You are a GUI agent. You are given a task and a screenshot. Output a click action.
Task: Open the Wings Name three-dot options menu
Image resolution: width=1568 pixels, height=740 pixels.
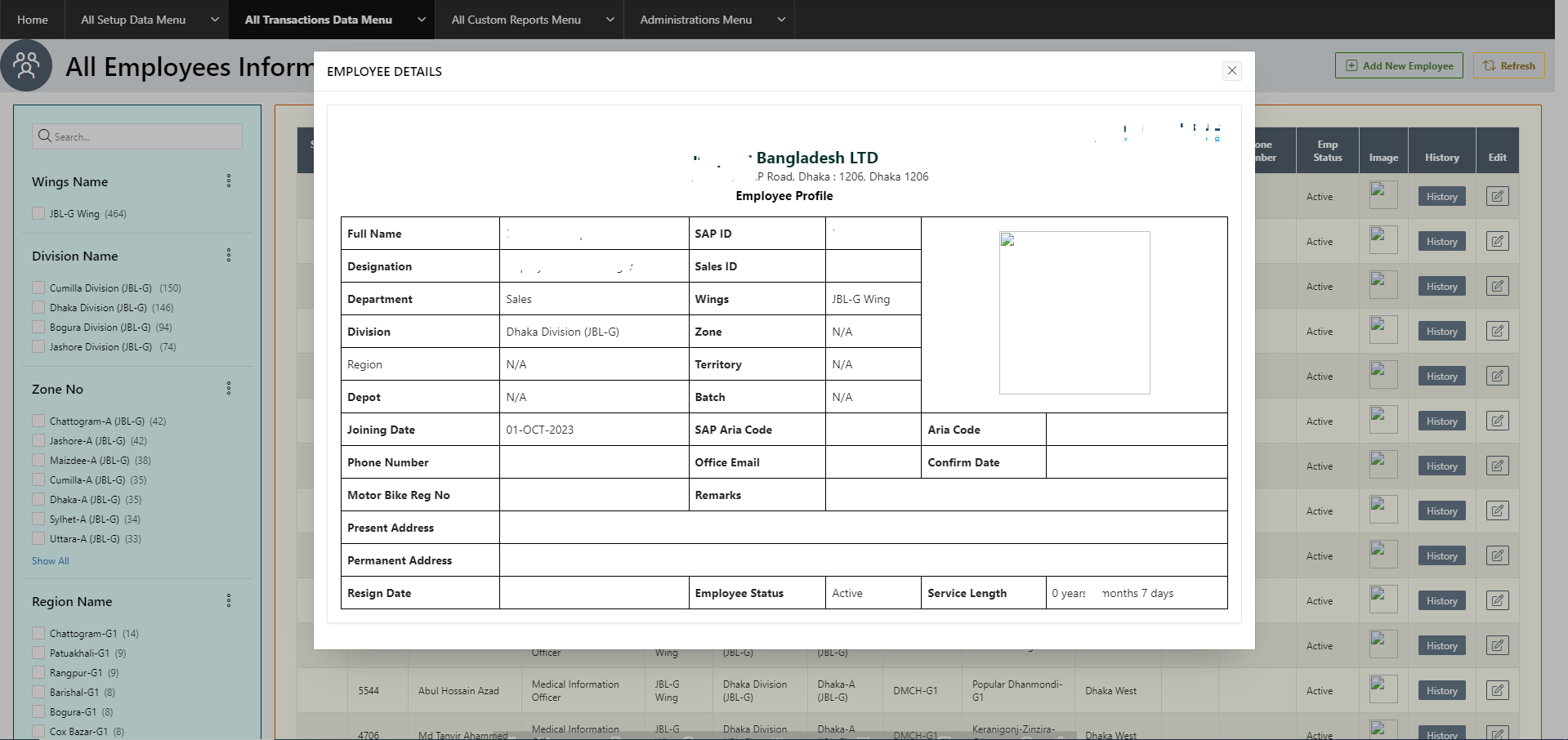tap(229, 181)
